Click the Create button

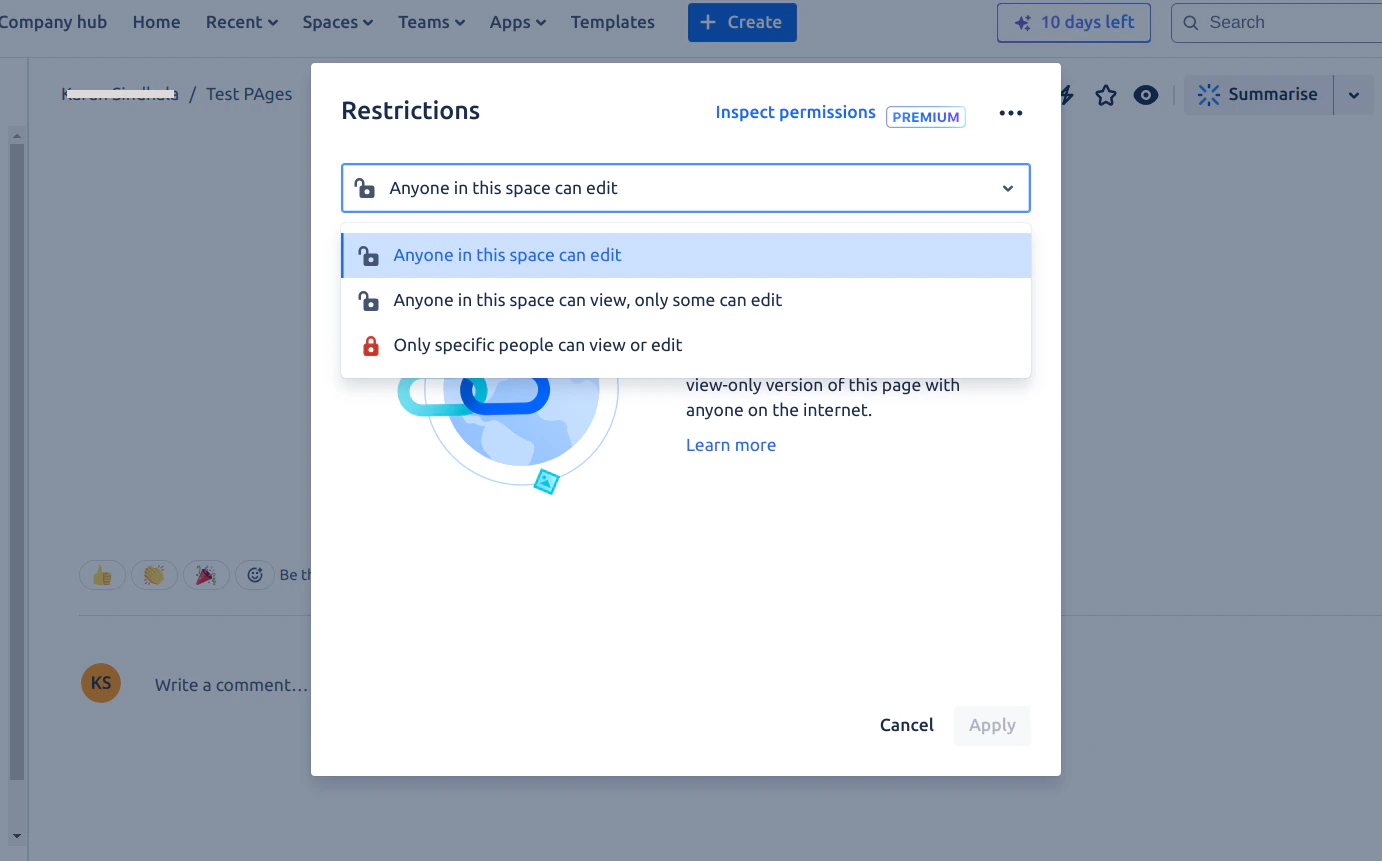742,21
